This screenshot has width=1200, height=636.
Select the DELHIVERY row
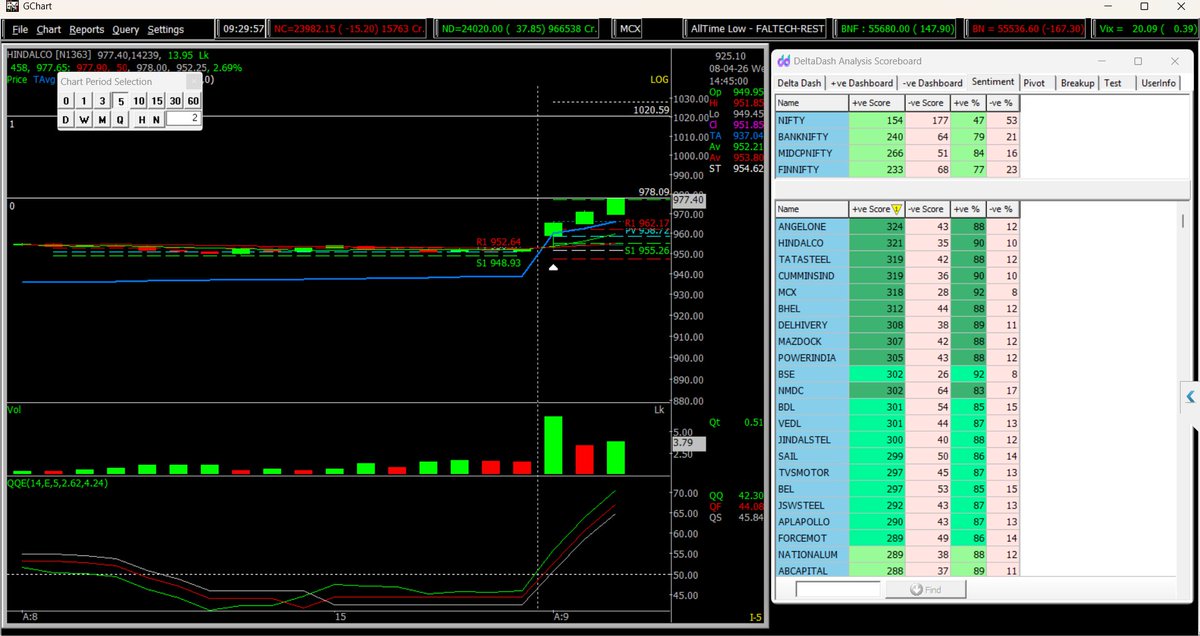click(897, 325)
